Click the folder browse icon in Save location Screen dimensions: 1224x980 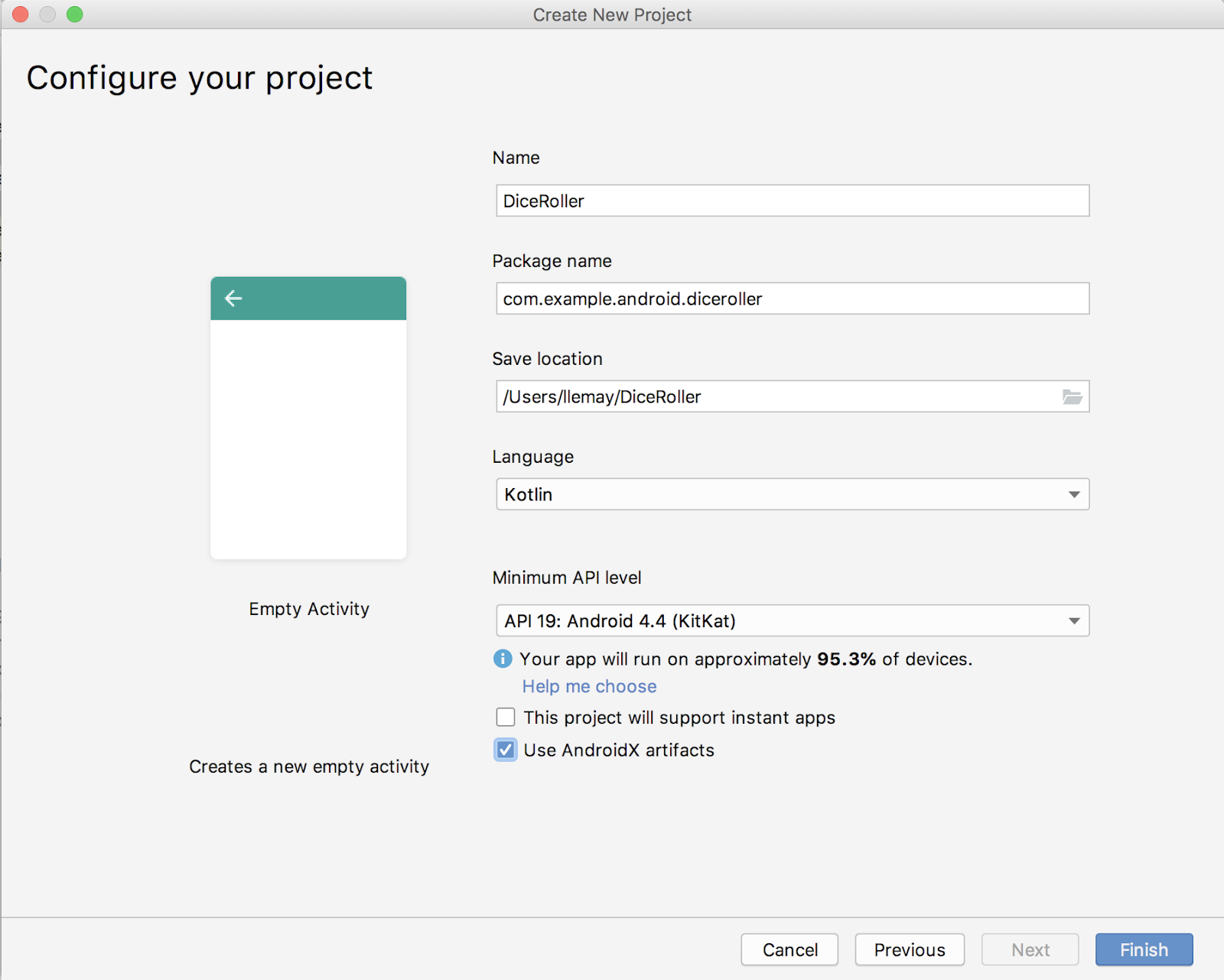tap(1072, 396)
